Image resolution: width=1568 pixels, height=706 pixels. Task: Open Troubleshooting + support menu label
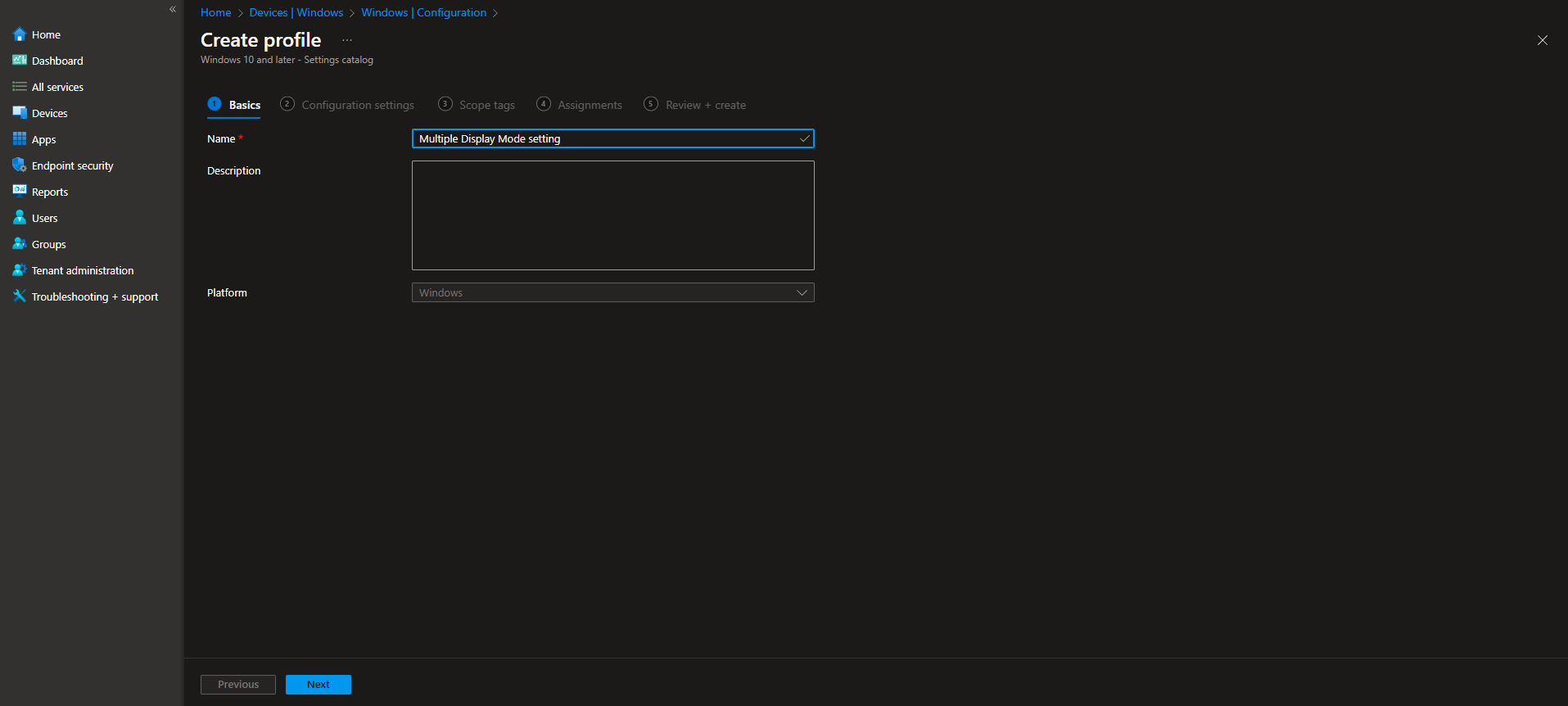click(95, 296)
